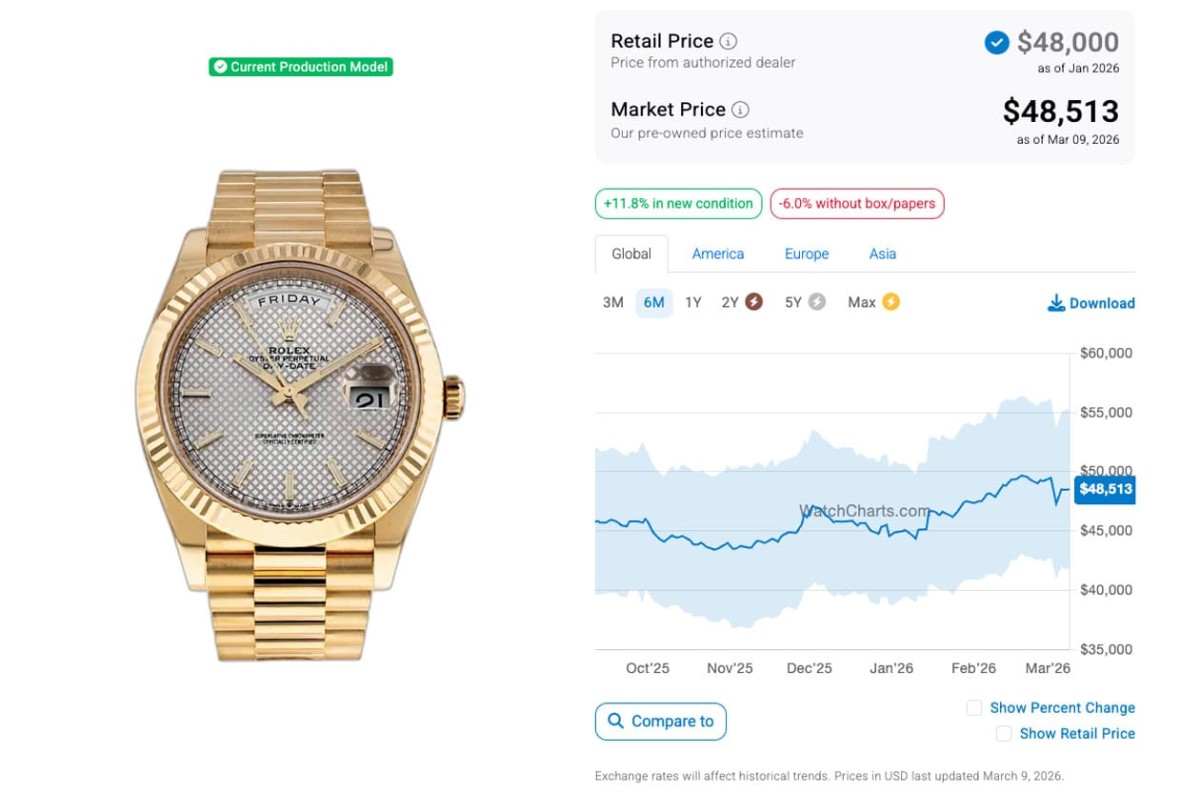The width and height of the screenshot is (1200, 794).
Task: Open the Asia region tab
Action: pyautogui.click(x=882, y=254)
